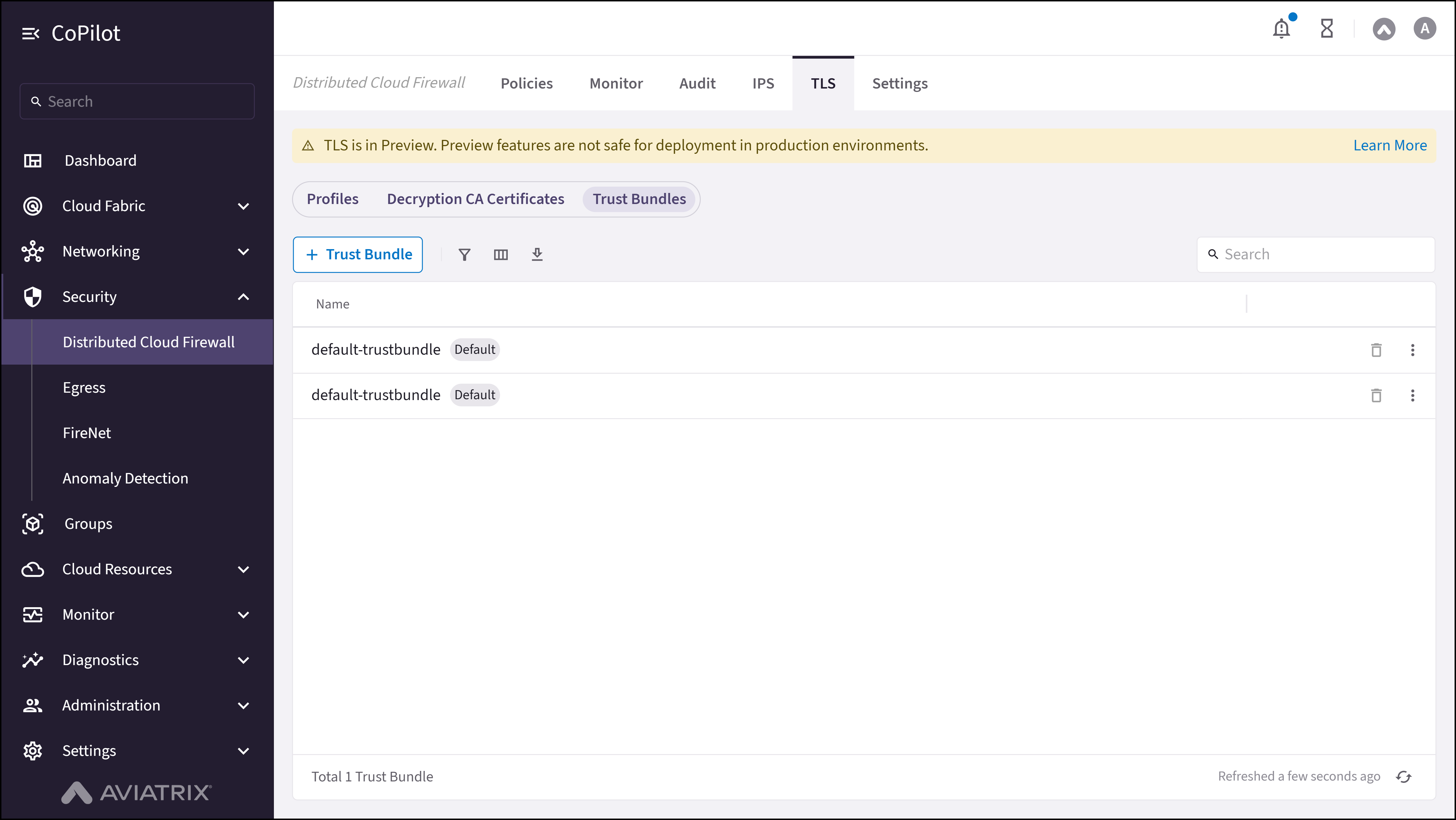Click the Diagnostics icon
Image resolution: width=1456 pixels, height=820 pixels.
click(33, 660)
